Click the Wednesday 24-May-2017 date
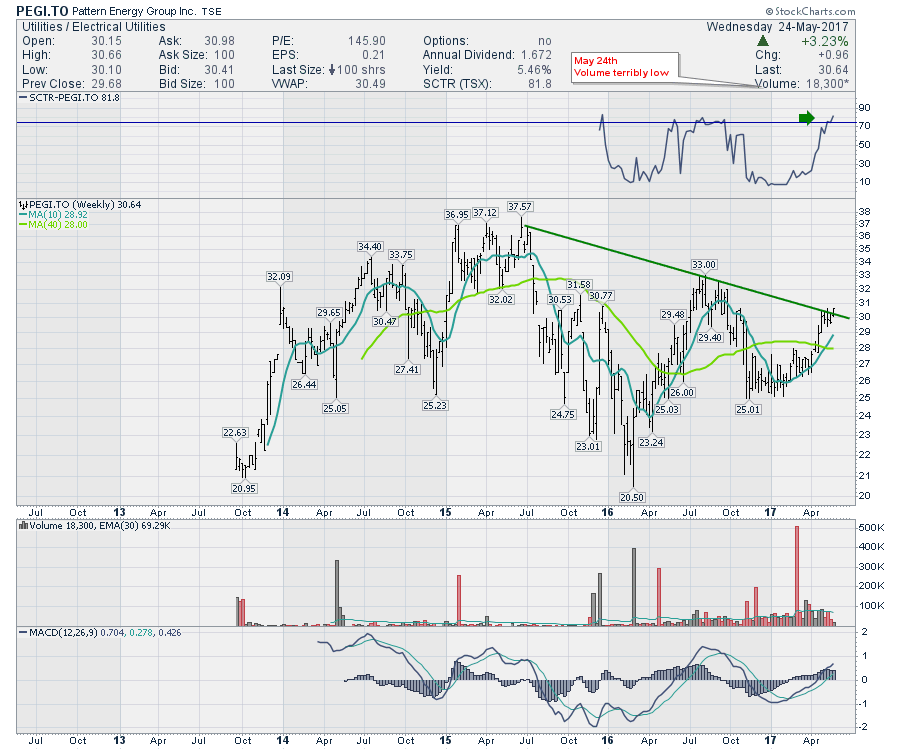900x750 pixels. pyautogui.click(x=777, y=27)
